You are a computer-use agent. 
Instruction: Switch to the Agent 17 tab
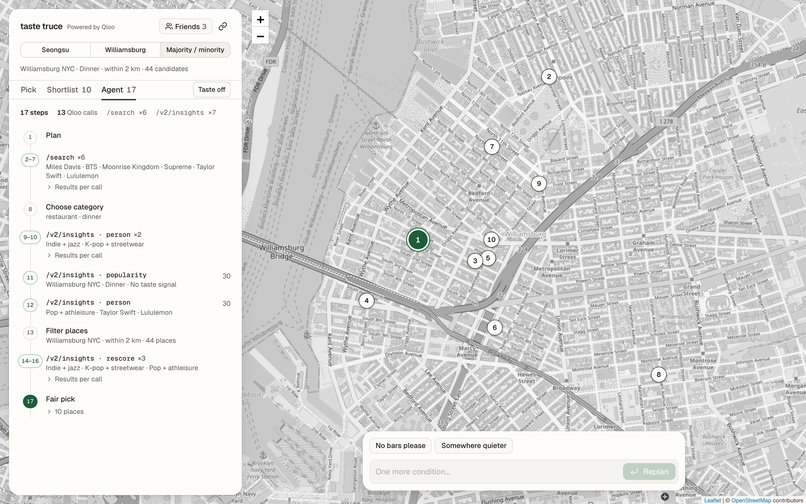[119, 89]
